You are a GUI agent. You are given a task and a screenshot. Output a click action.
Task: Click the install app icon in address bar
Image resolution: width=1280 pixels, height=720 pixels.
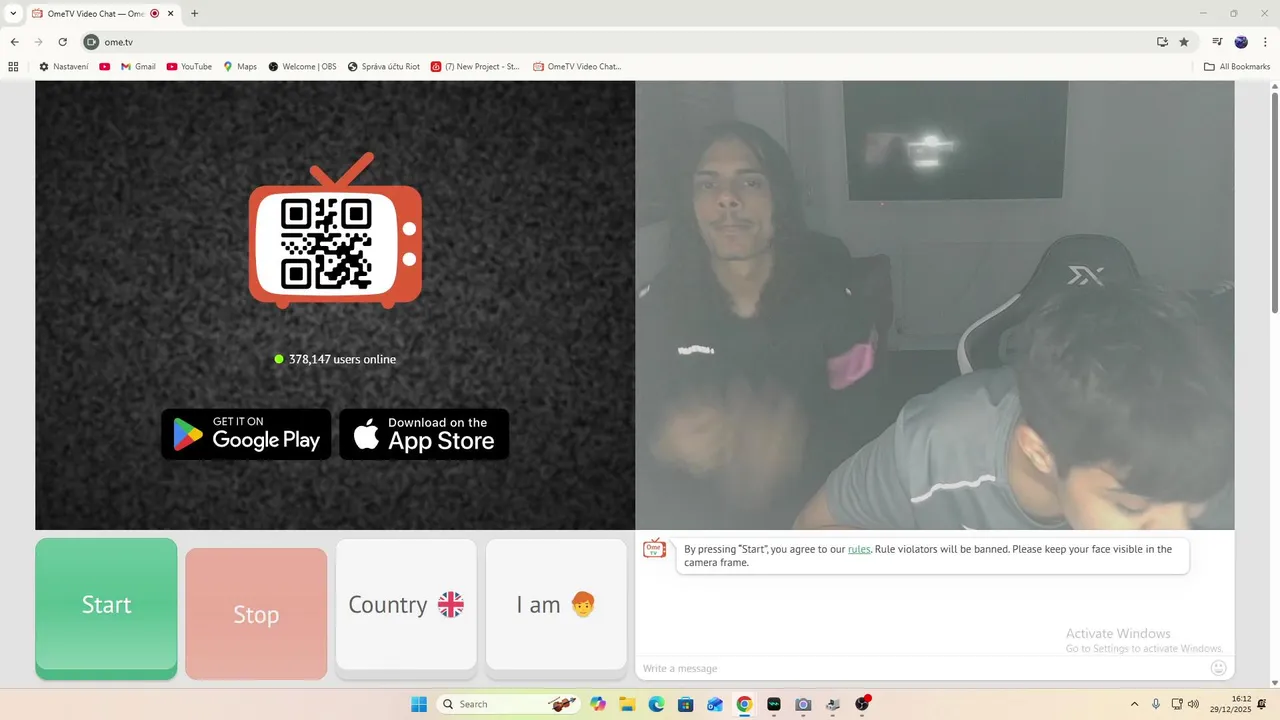pyautogui.click(x=1162, y=42)
